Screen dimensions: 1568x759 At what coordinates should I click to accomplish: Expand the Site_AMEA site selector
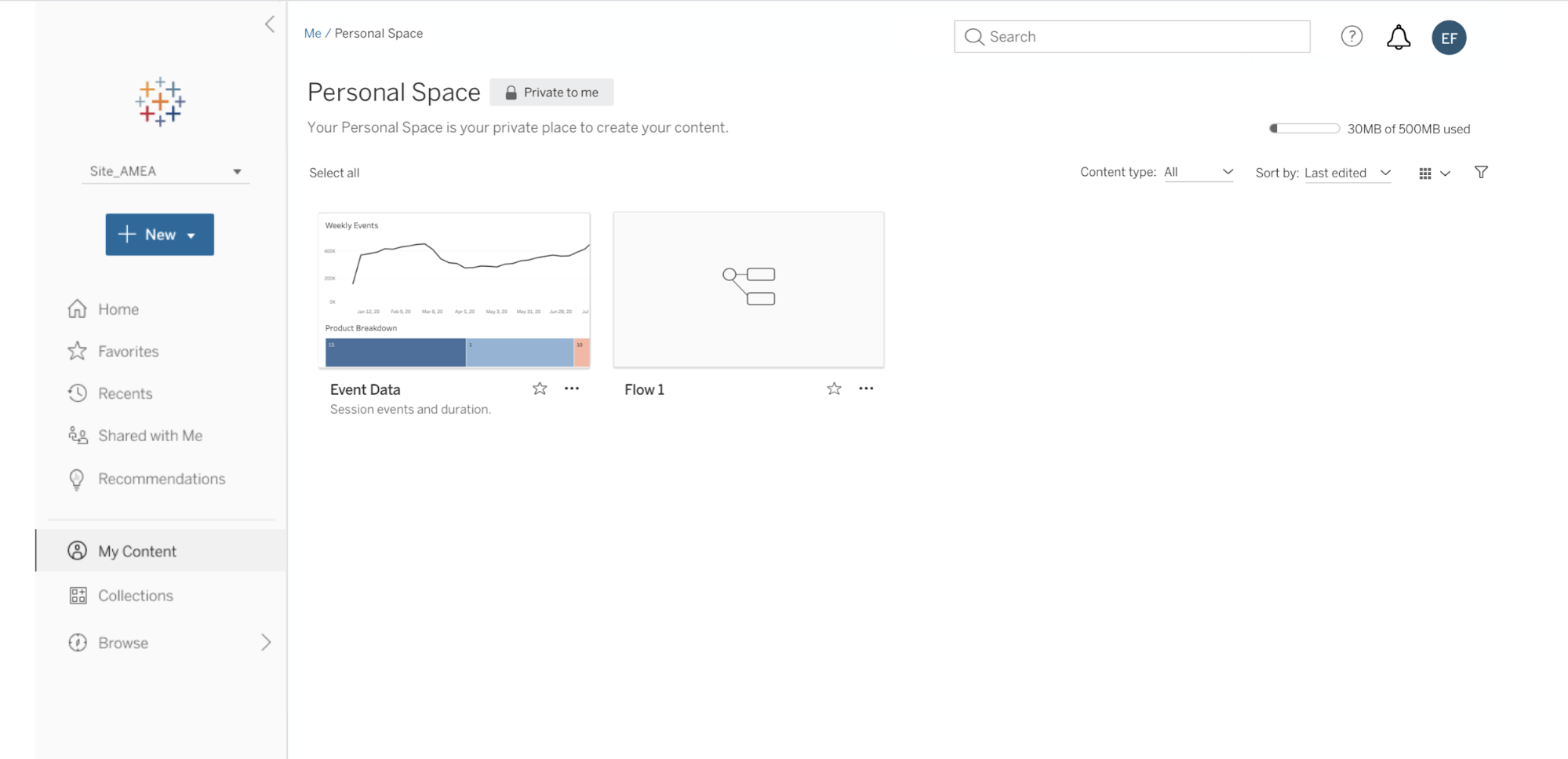(x=165, y=171)
